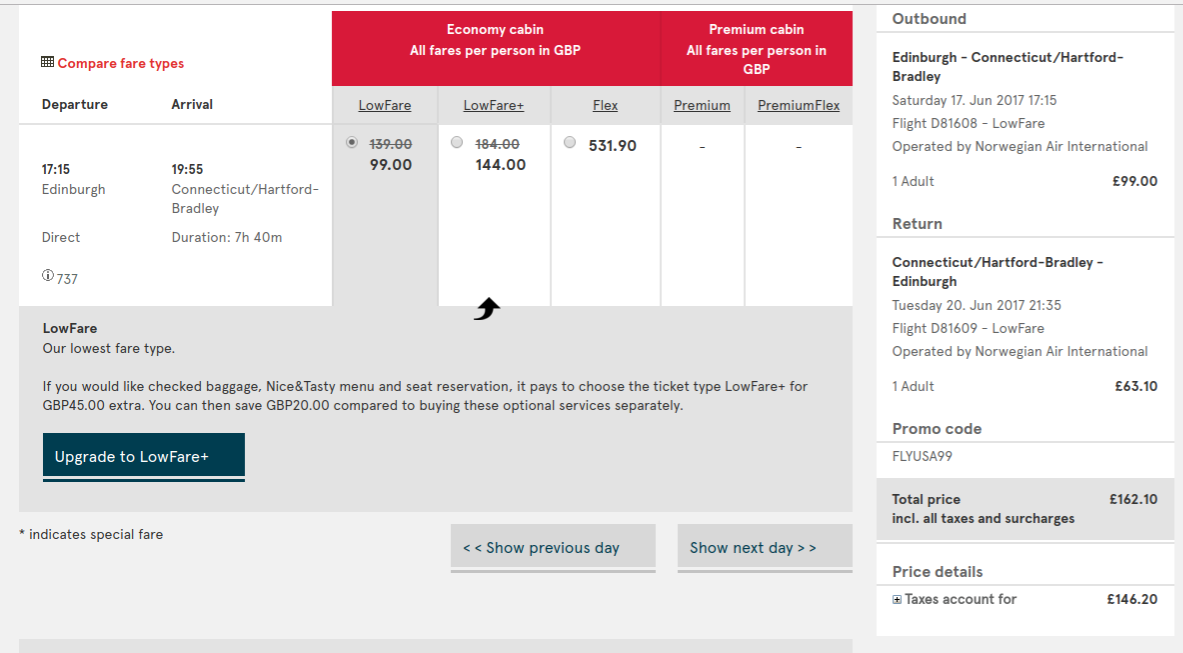Image resolution: width=1183 pixels, height=653 pixels.
Task: Select the LowFare 99.00 radio button
Action: [x=352, y=142]
